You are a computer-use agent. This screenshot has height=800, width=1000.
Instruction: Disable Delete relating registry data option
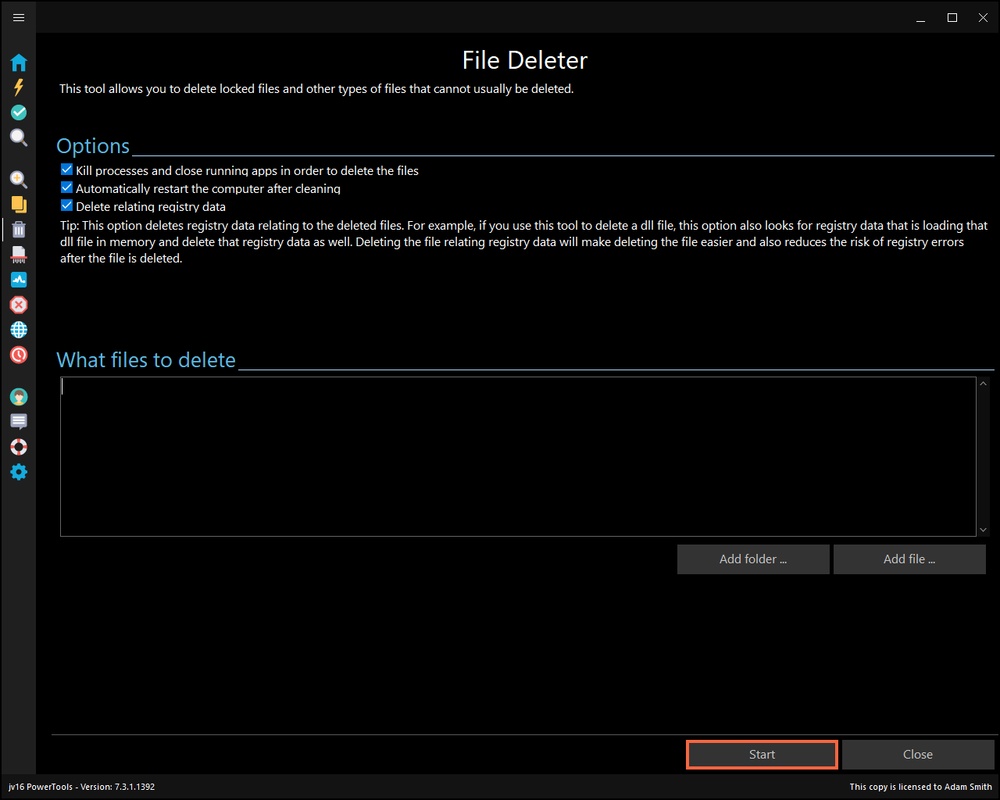point(66,205)
